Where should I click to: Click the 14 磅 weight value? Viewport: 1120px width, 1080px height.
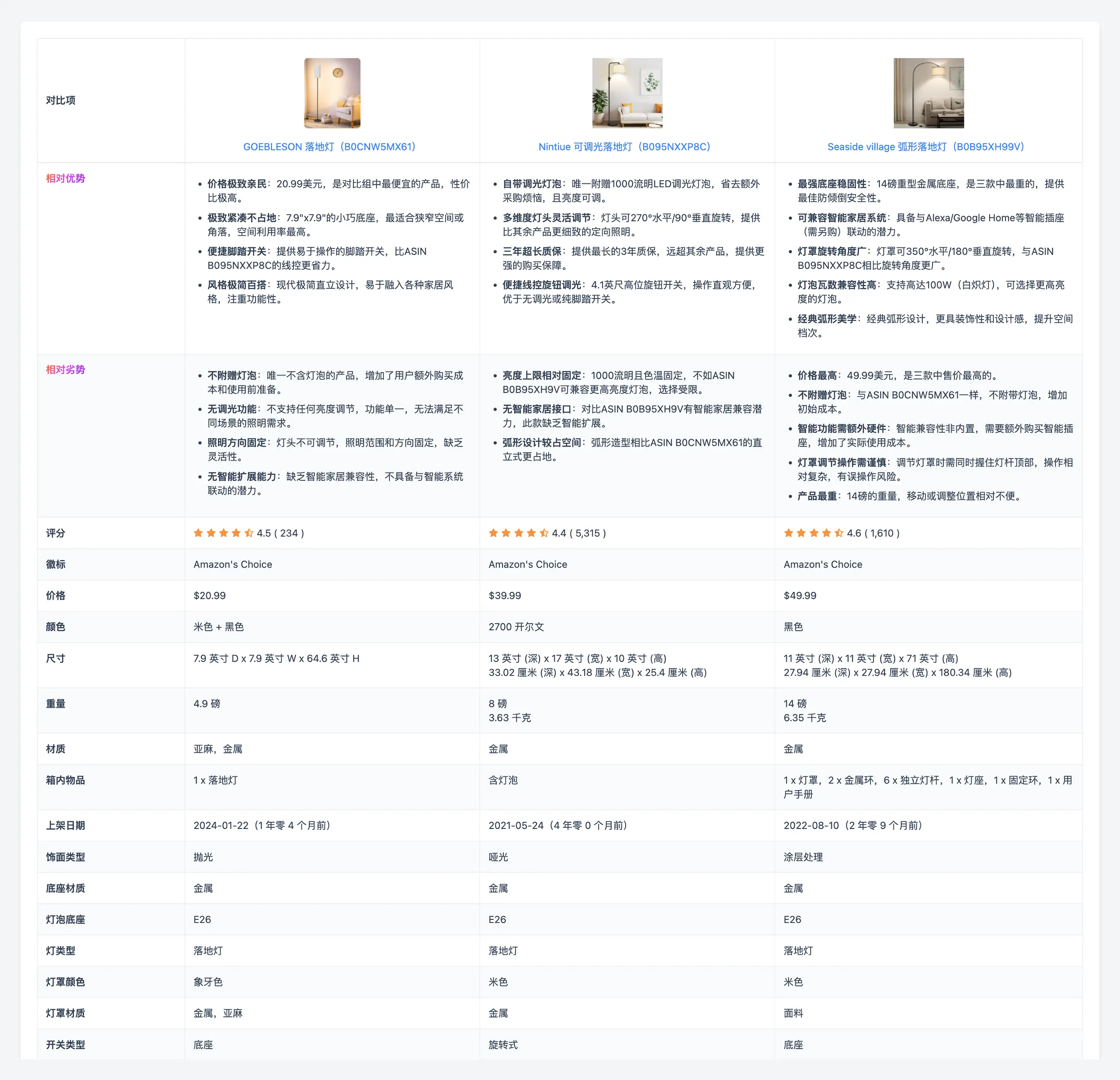click(x=795, y=704)
